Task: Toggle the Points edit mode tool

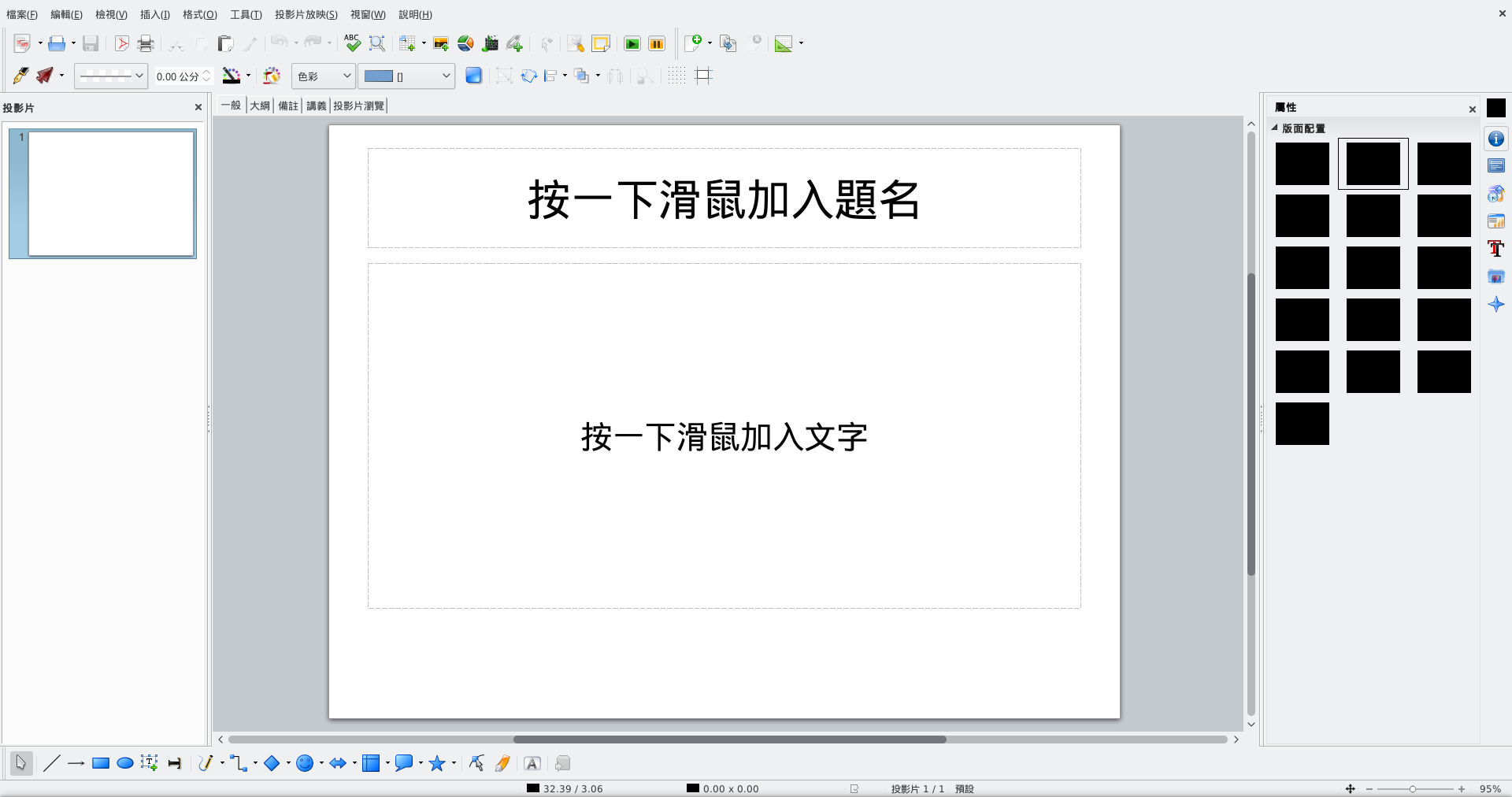Action: pos(476,763)
